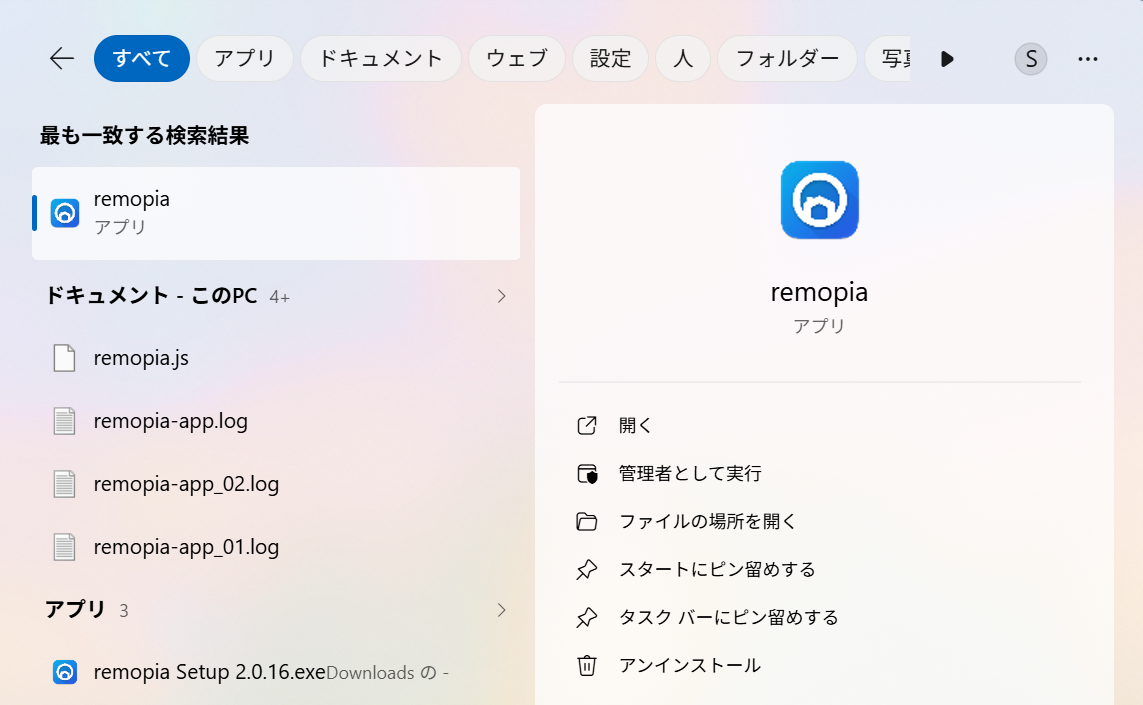The height and width of the screenshot is (705, 1143).
Task: Click the trash icon for アンインストール
Action: click(587, 665)
